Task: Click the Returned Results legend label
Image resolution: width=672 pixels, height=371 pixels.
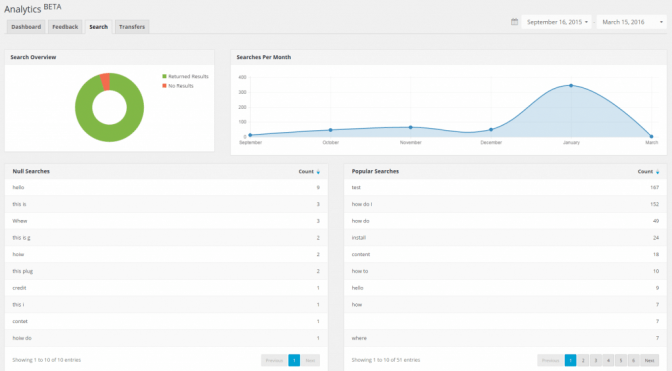Action: [x=188, y=76]
